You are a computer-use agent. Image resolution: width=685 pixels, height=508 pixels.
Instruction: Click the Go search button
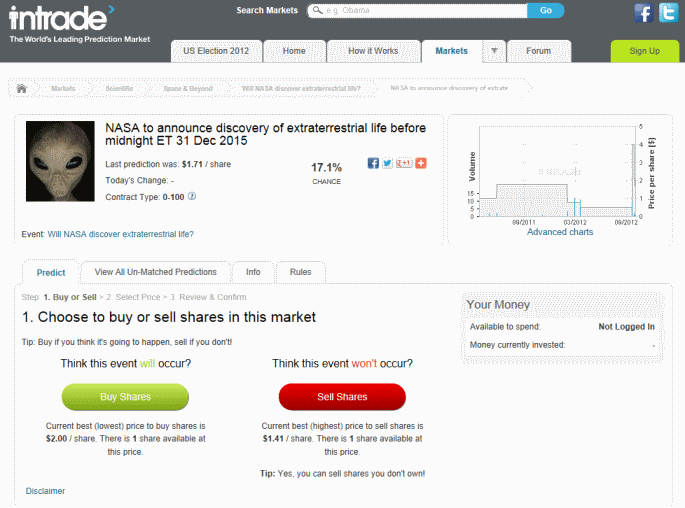coord(546,10)
